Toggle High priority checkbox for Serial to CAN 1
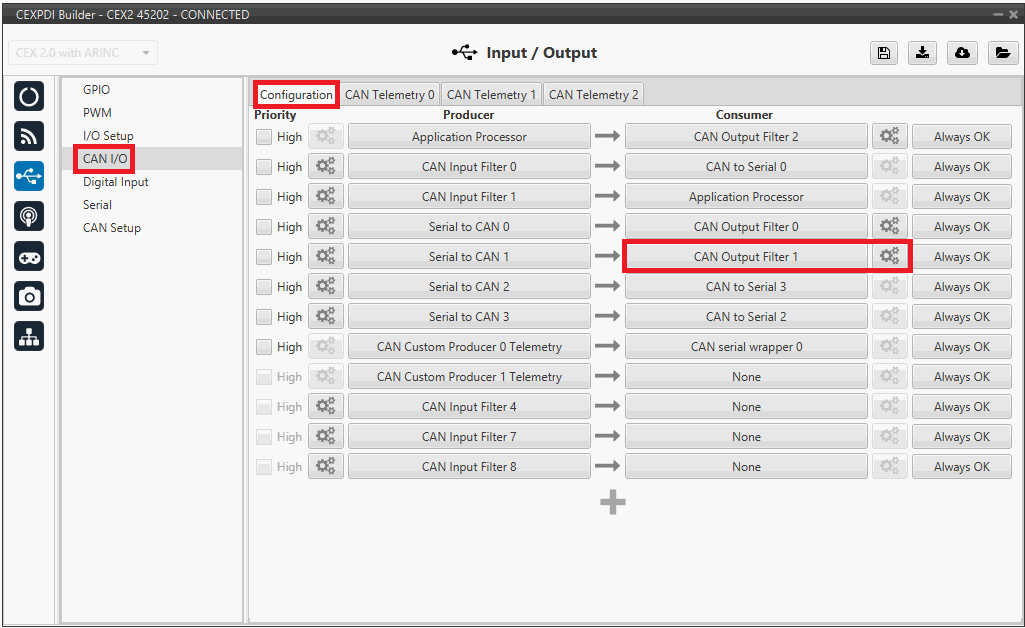 pos(264,257)
